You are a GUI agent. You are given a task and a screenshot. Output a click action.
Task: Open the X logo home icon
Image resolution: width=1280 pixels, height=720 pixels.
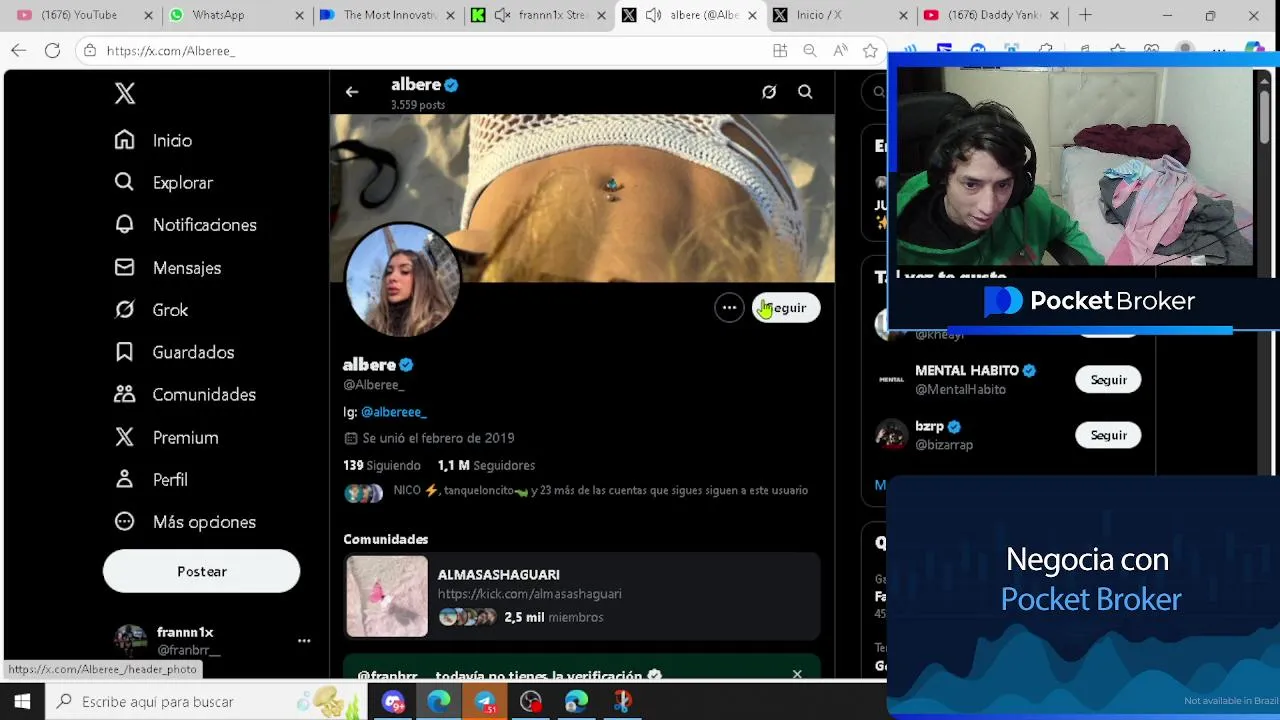click(x=124, y=93)
